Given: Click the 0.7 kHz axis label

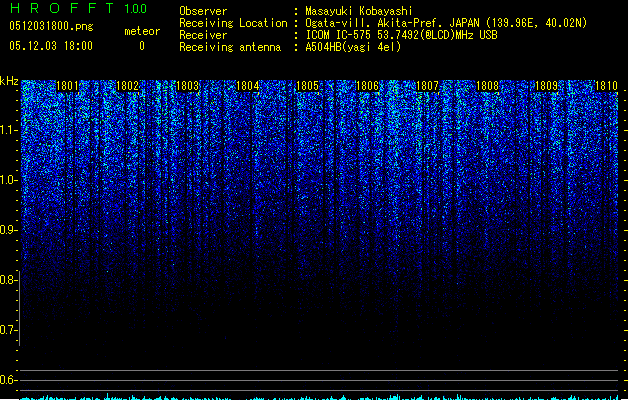Looking at the screenshot, I should (x=8, y=330).
